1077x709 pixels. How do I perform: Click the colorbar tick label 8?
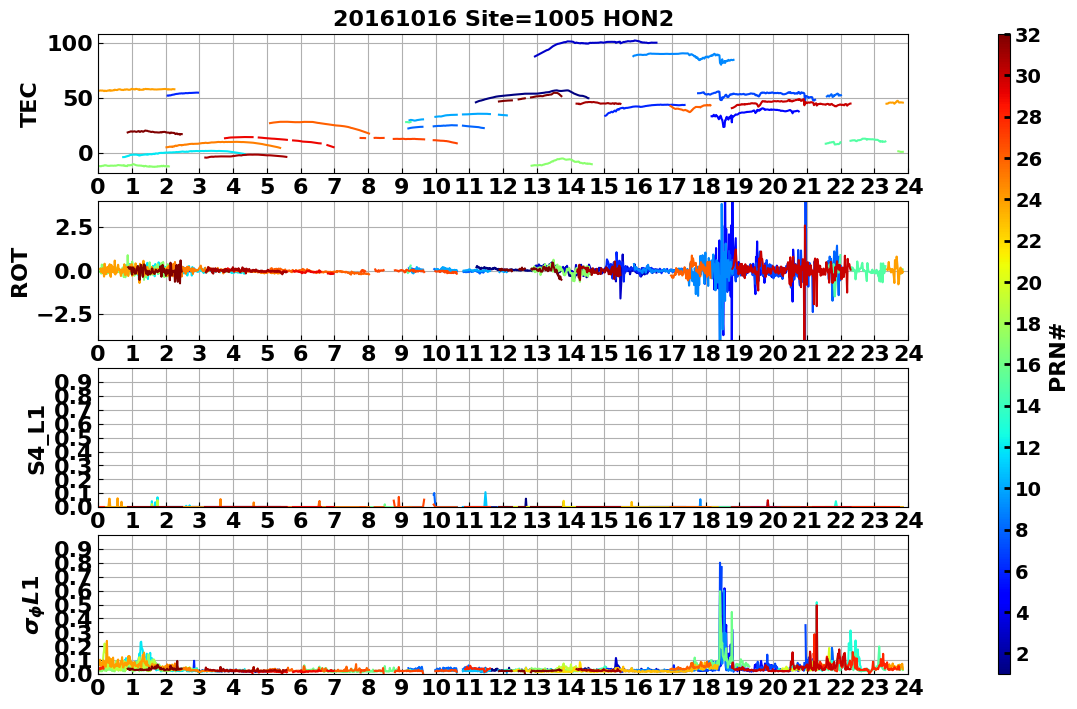coord(1022,530)
